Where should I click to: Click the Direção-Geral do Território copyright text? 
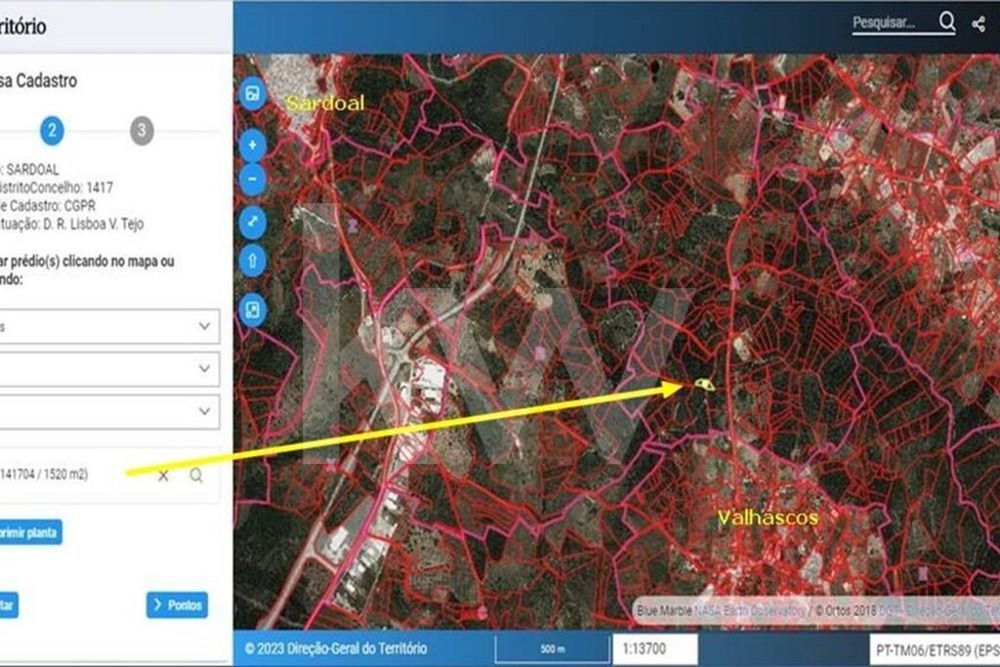coord(336,649)
